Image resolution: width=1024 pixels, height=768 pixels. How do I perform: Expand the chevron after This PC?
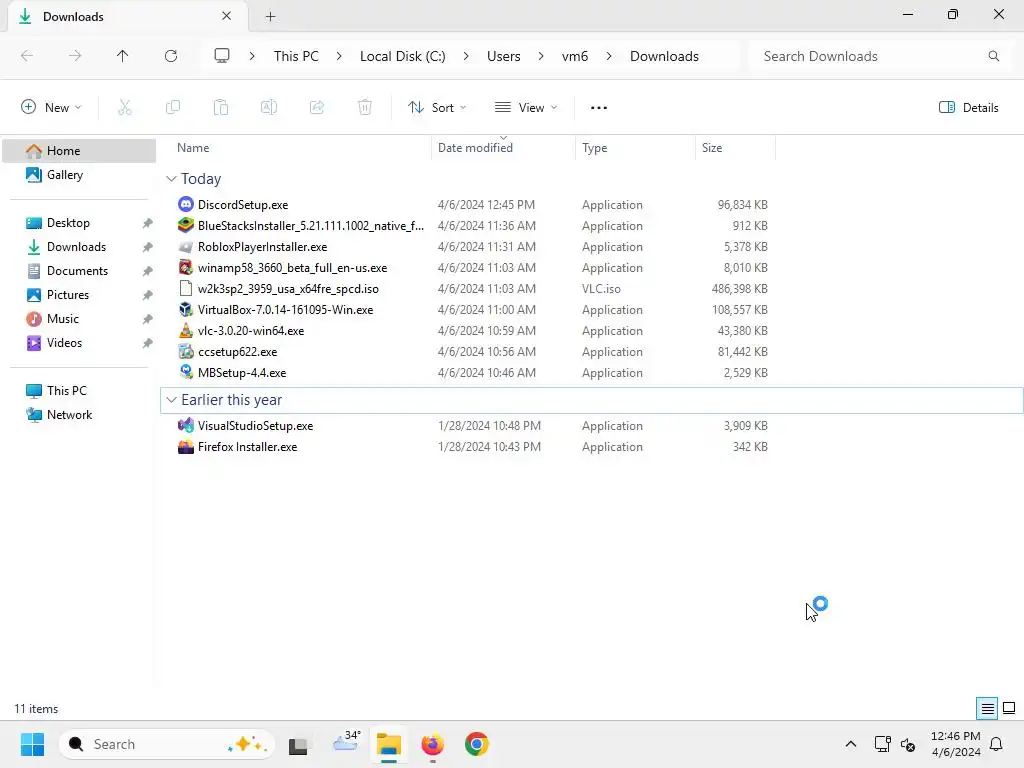(x=339, y=56)
